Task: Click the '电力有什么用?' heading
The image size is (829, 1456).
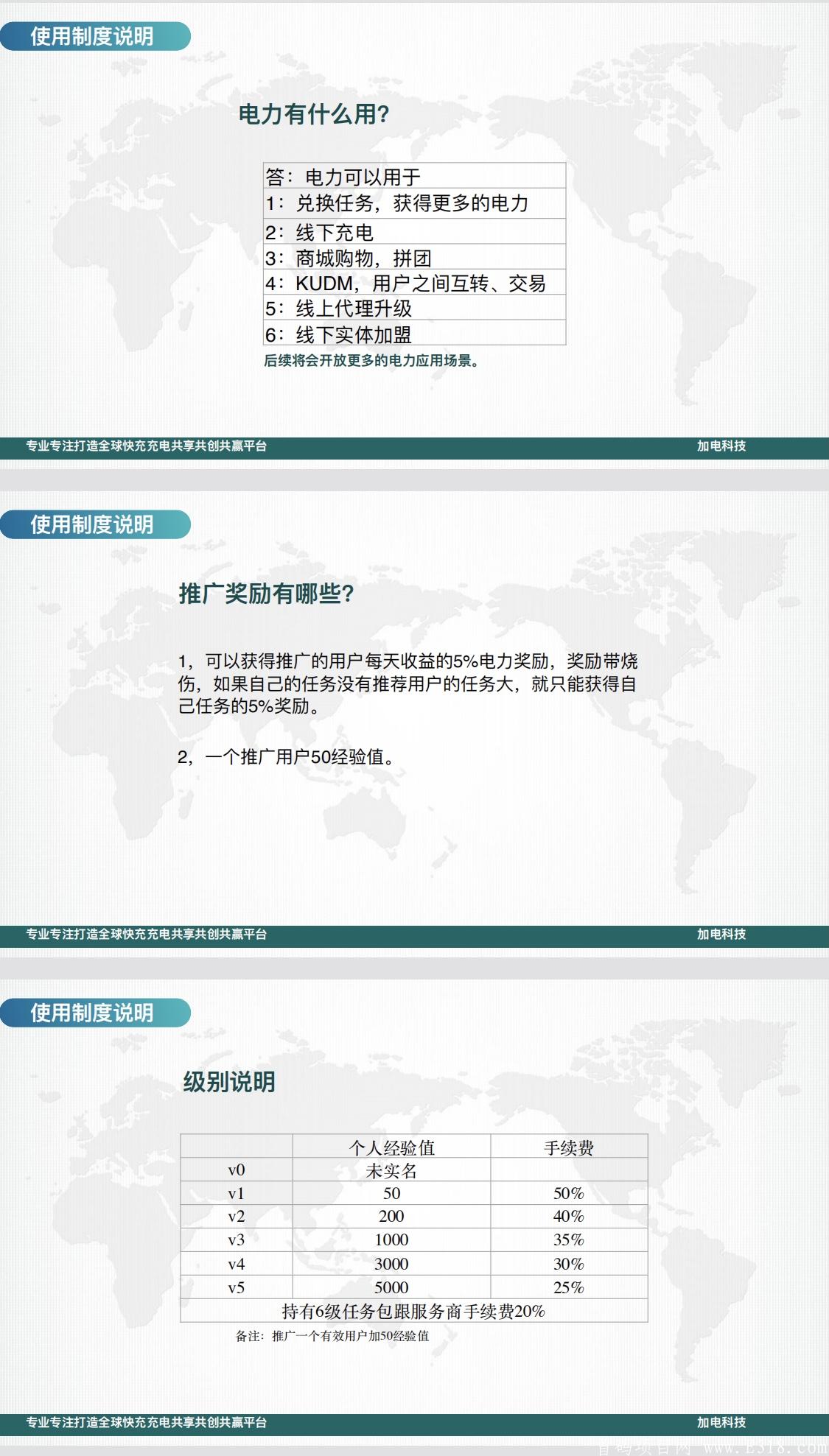Action: coord(313,114)
